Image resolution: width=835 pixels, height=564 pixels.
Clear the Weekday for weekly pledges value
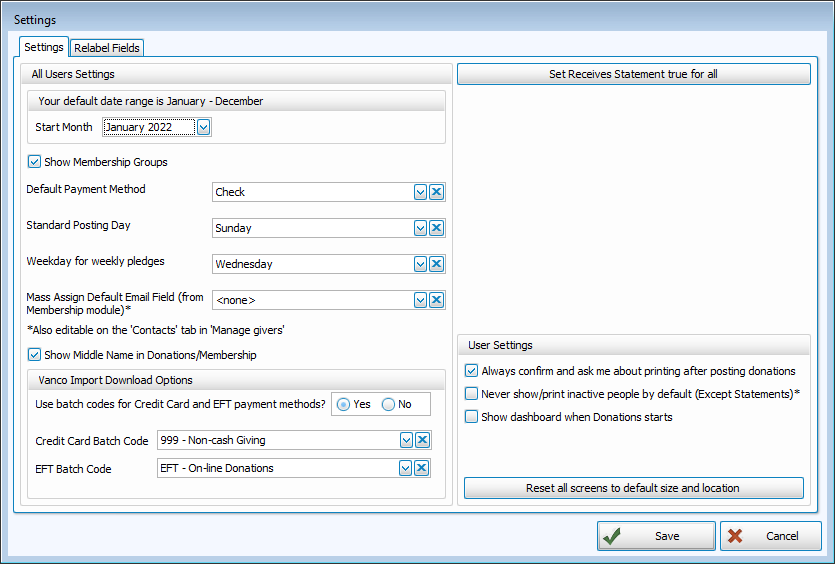click(437, 264)
